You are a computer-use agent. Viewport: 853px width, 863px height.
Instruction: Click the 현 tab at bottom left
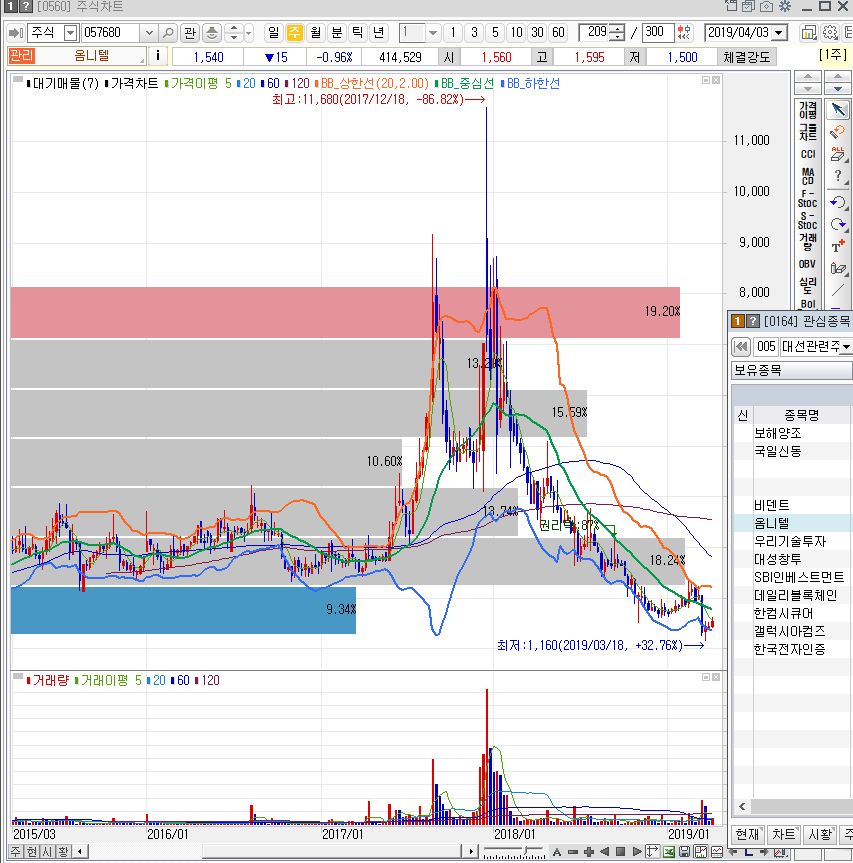coord(32,851)
